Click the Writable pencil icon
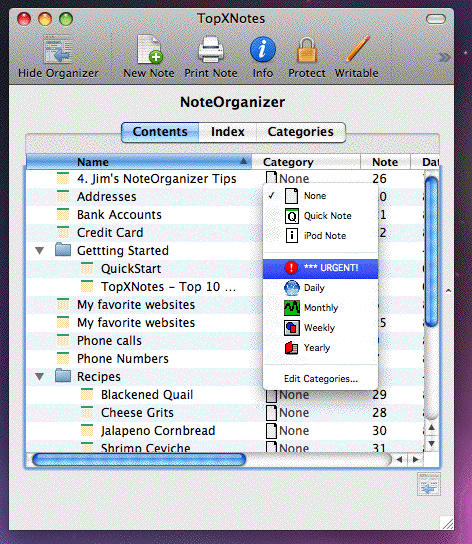Viewport: 472px width, 544px height. (x=358, y=49)
